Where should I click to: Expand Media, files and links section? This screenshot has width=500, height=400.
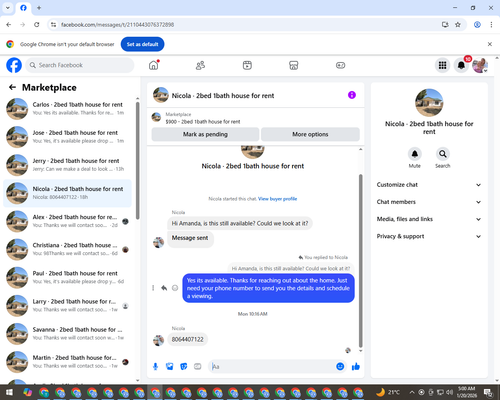click(x=429, y=219)
